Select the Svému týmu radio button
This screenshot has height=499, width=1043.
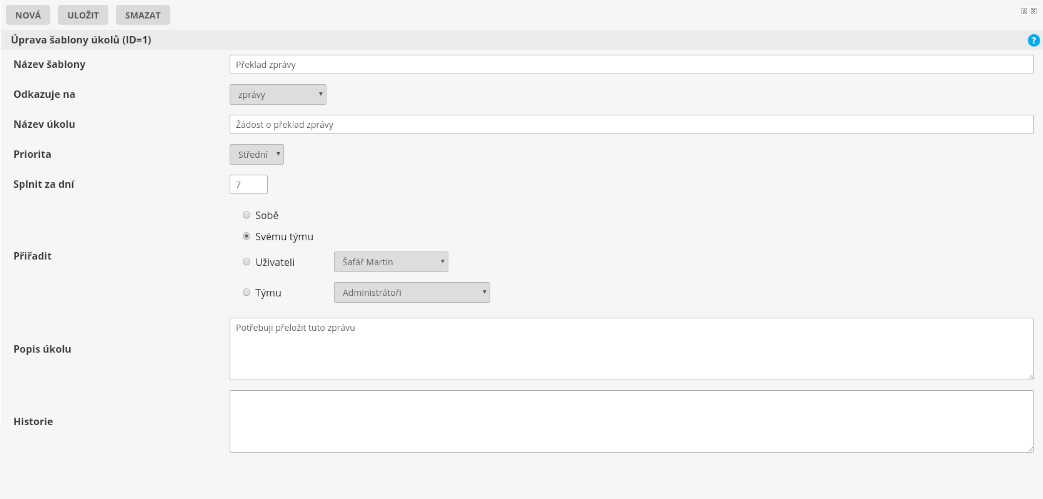pyautogui.click(x=246, y=236)
